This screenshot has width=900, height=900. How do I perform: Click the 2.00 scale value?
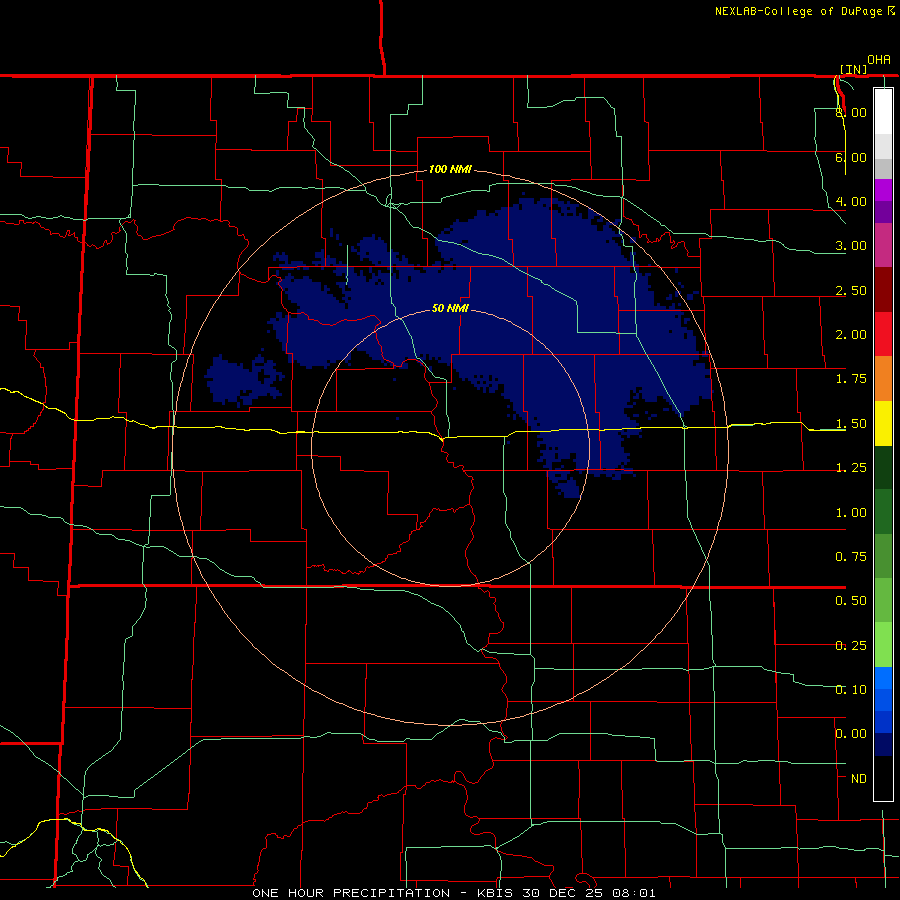point(851,335)
